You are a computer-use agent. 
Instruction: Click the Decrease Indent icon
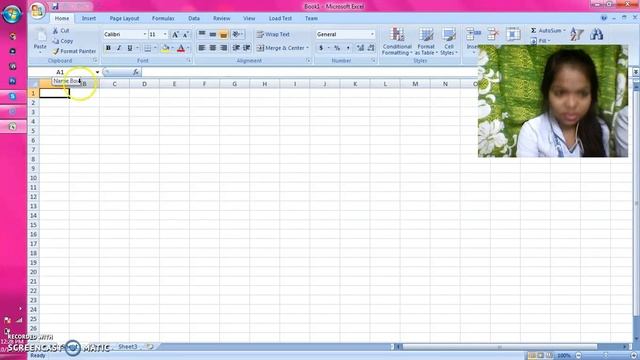click(236, 48)
